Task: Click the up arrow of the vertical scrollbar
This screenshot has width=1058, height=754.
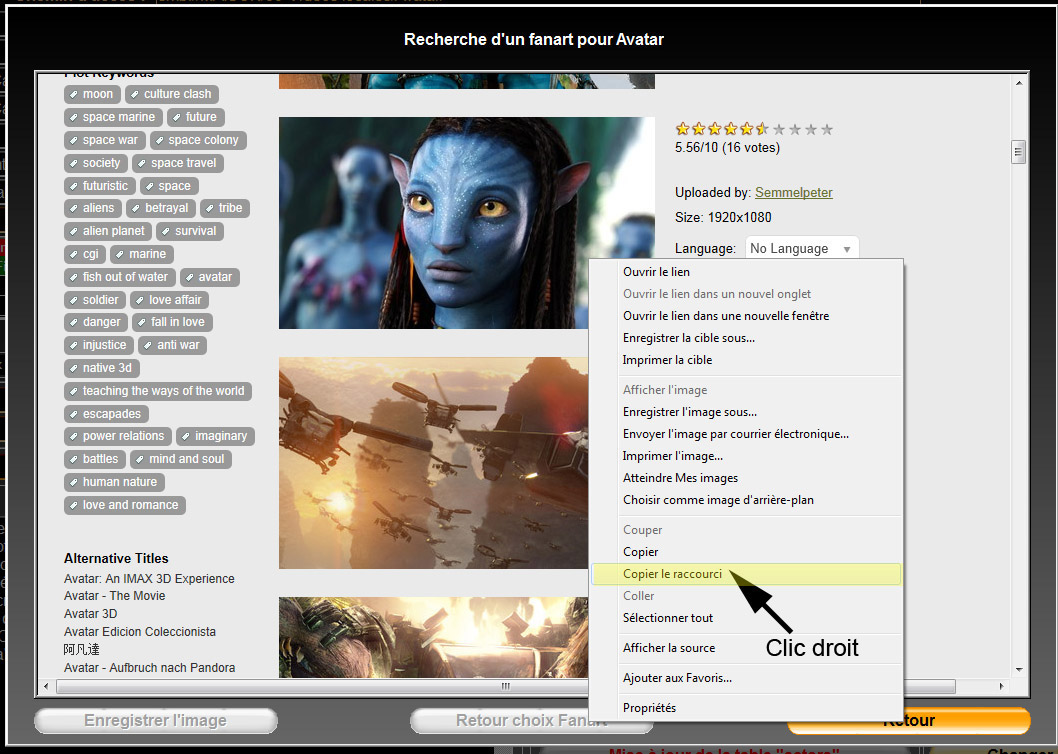Action: [1019, 83]
